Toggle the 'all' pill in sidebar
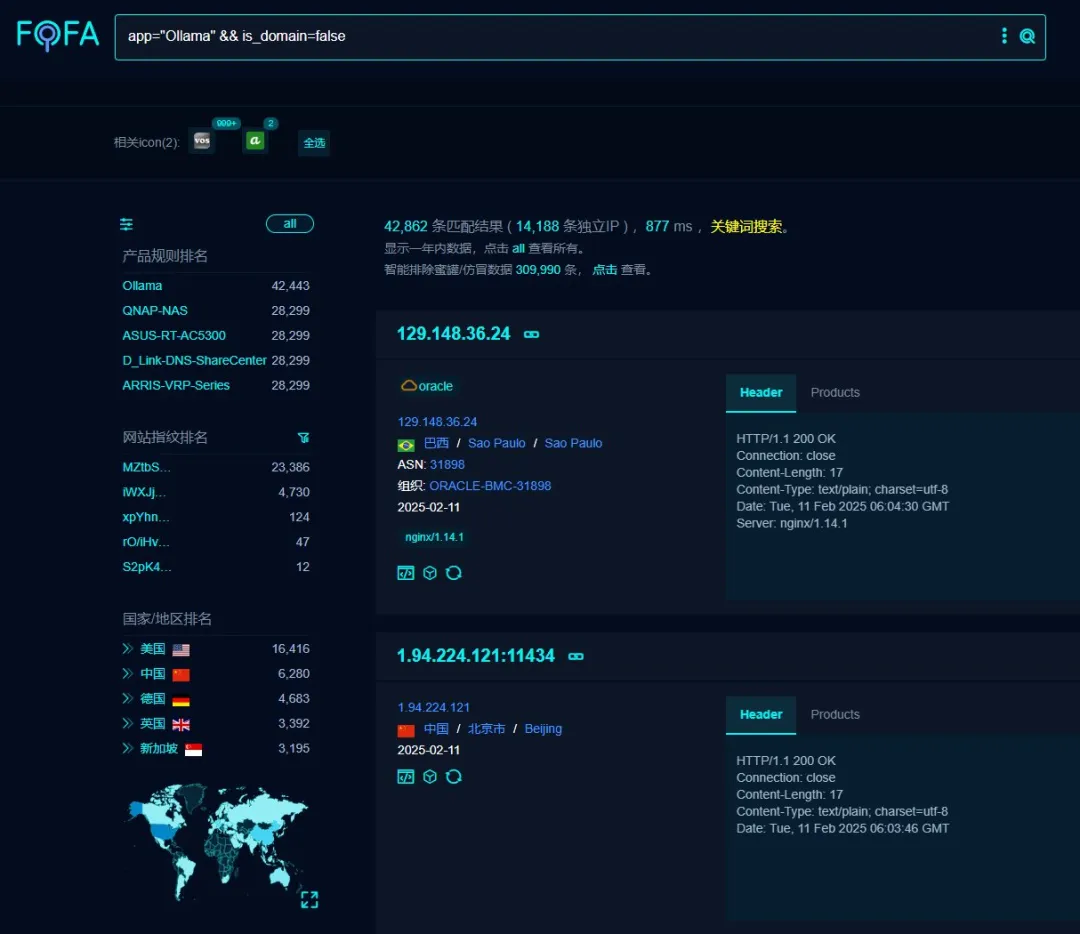Viewport: 1080px width, 934px height. [289, 224]
